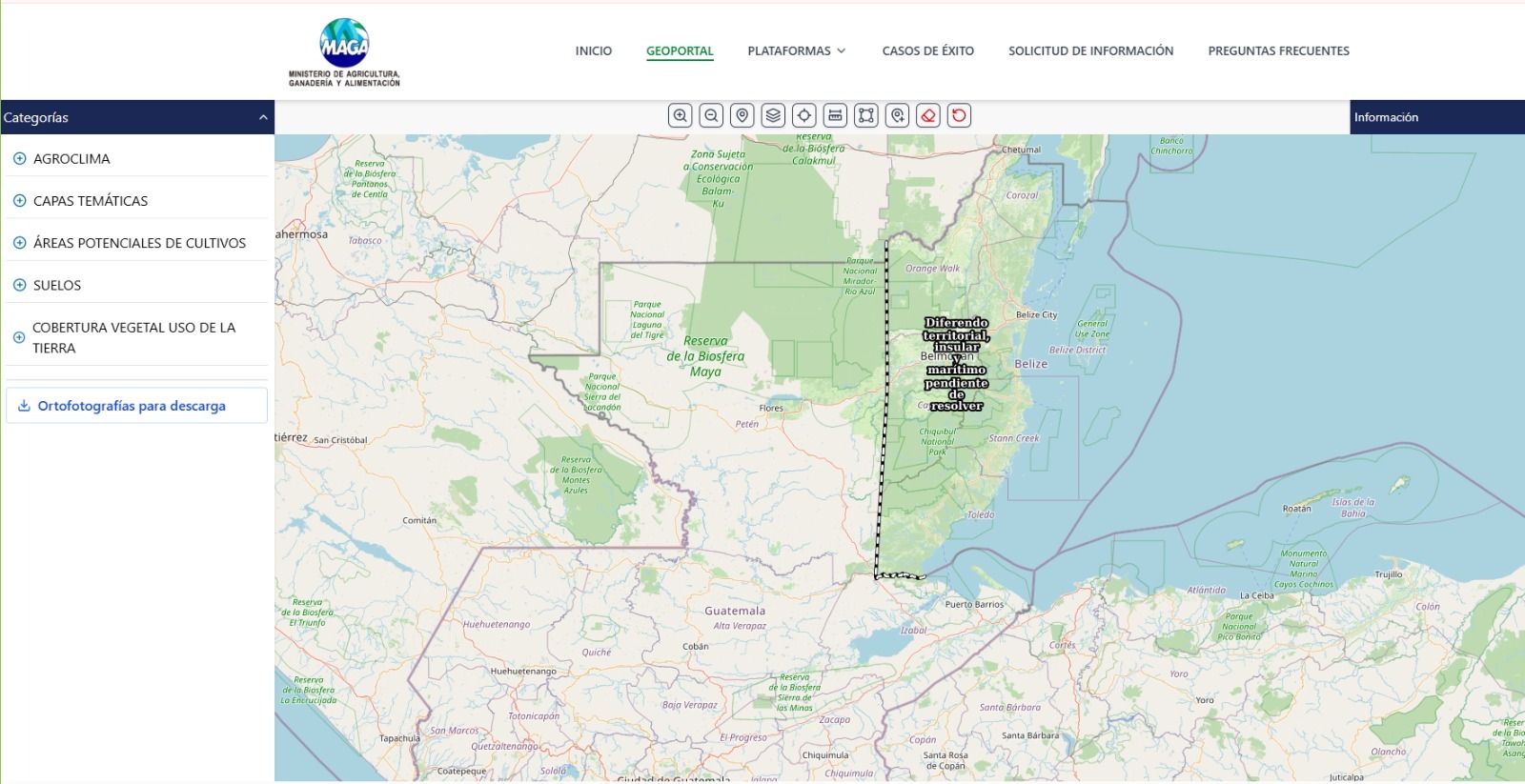This screenshot has width=1525, height=784.
Task: Open the stacked layers tool
Action: (x=773, y=116)
